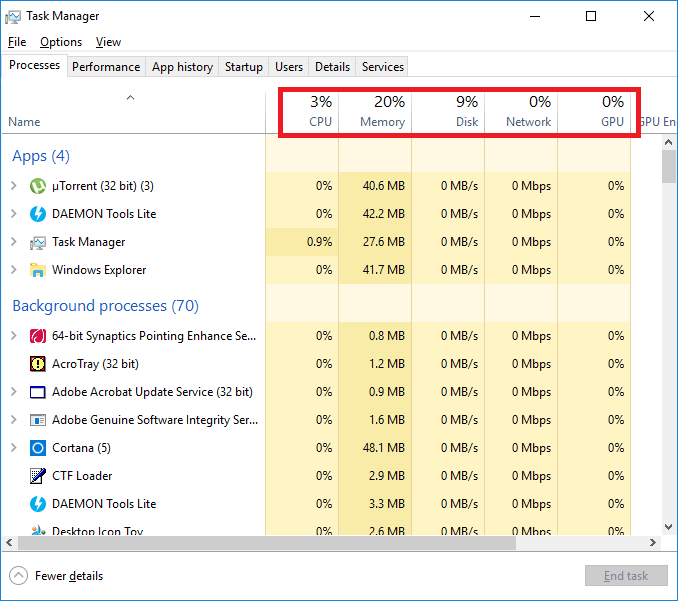The width and height of the screenshot is (678, 601).
Task: Sort processes by Memory column
Action: 375,112
